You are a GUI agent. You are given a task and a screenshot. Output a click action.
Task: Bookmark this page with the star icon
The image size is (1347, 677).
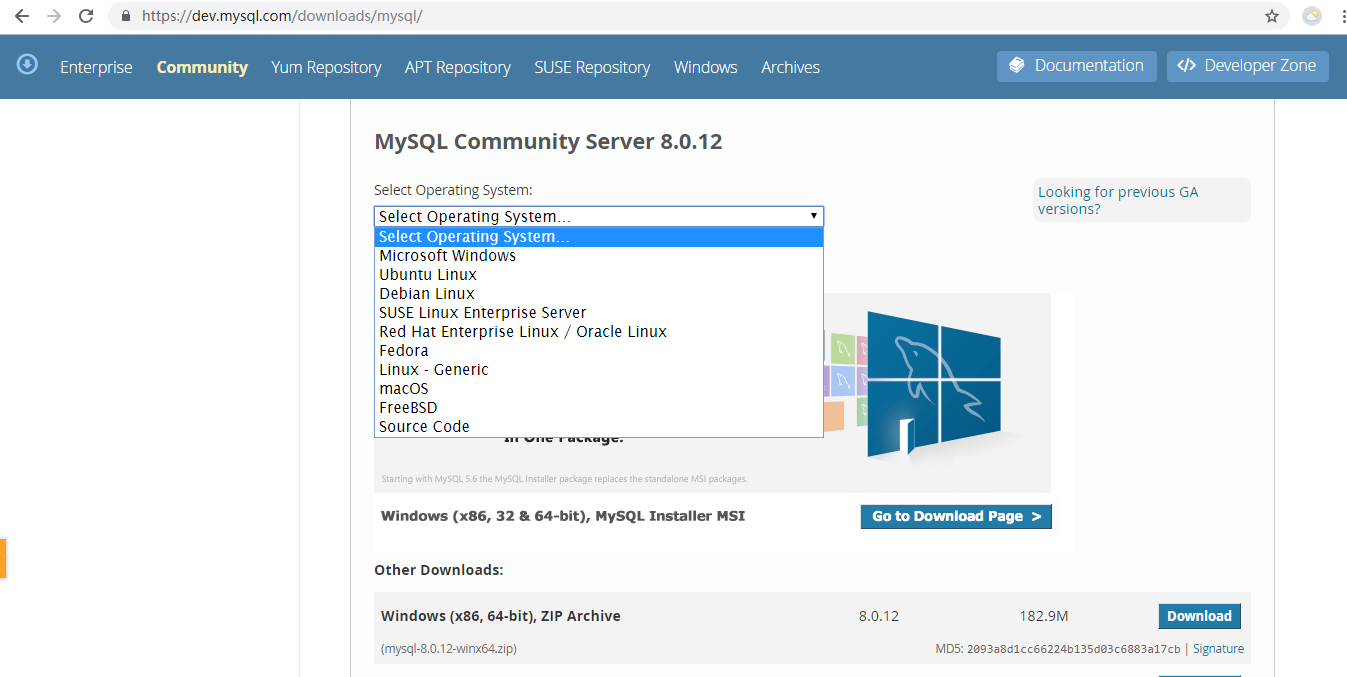click(1272, 16)
